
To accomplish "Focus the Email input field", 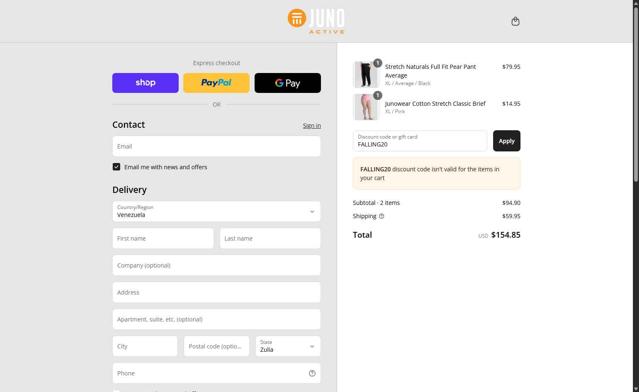I will point(216,146).
